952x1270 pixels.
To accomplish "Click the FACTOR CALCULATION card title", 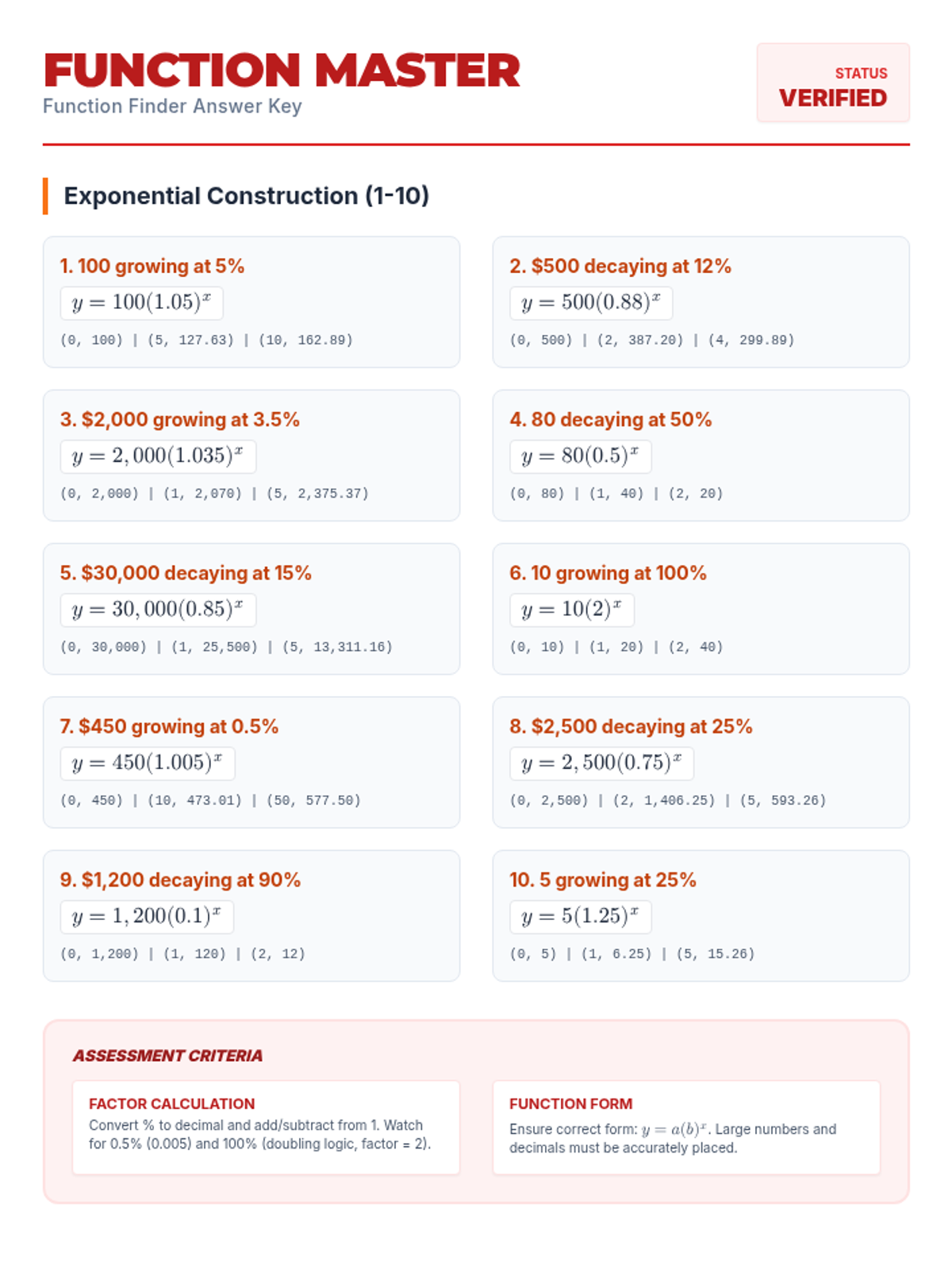I will 171,1104.
